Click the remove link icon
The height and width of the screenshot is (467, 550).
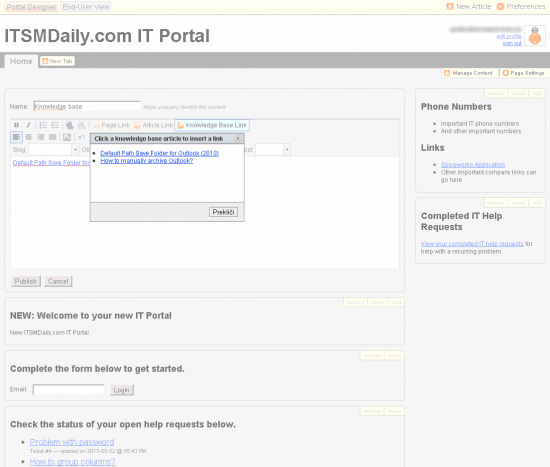pyautogui.click(x=81, y=125)
